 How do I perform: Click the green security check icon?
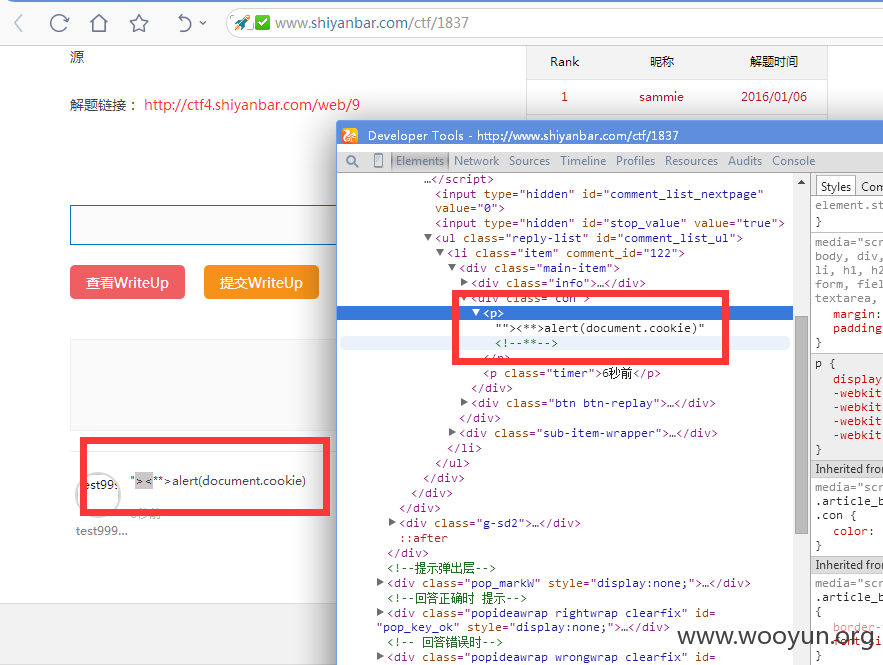pyautogui.click(x=262, y=23)
